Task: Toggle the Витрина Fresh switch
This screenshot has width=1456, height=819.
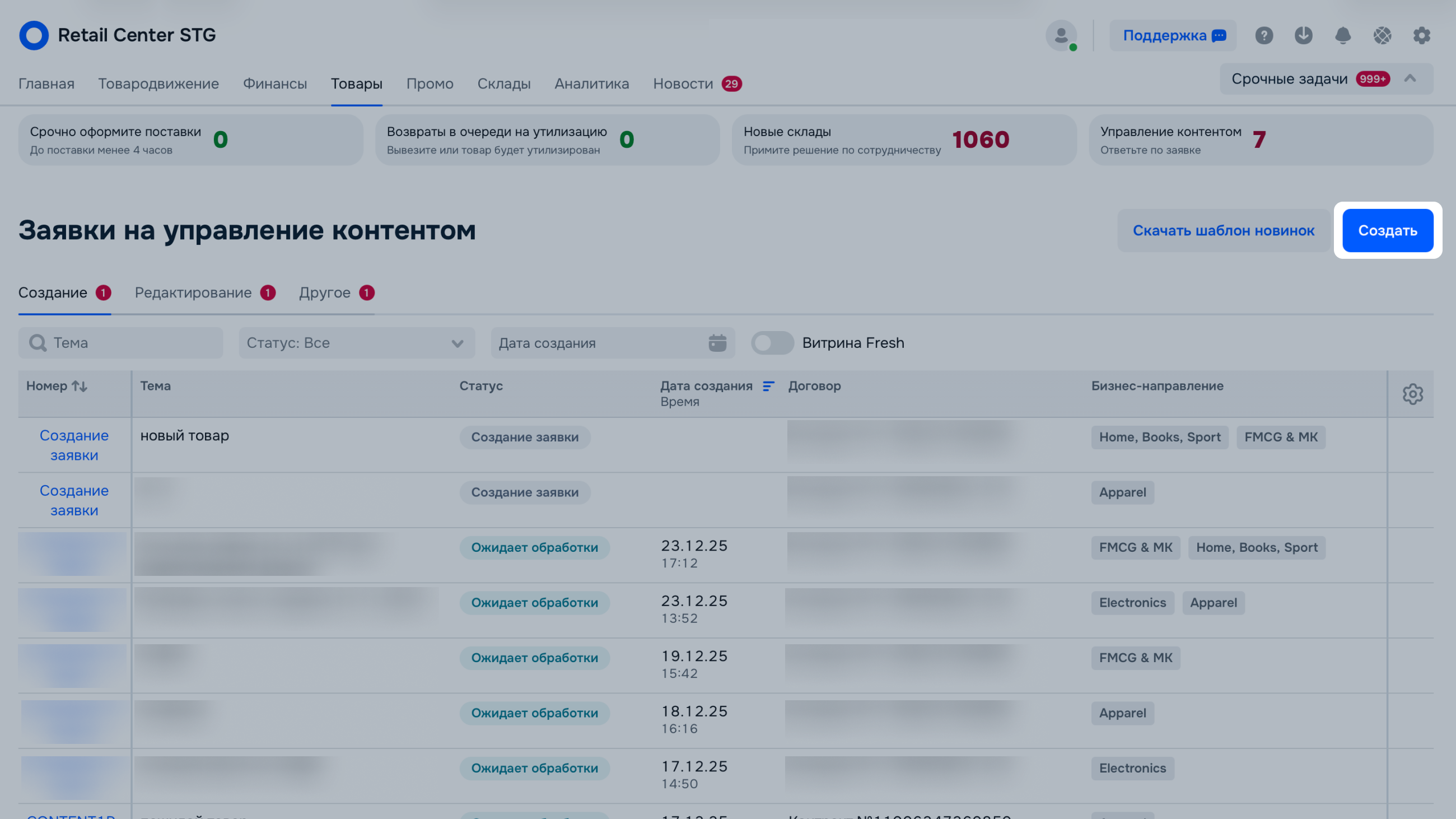Action: [x=772, y=343]
